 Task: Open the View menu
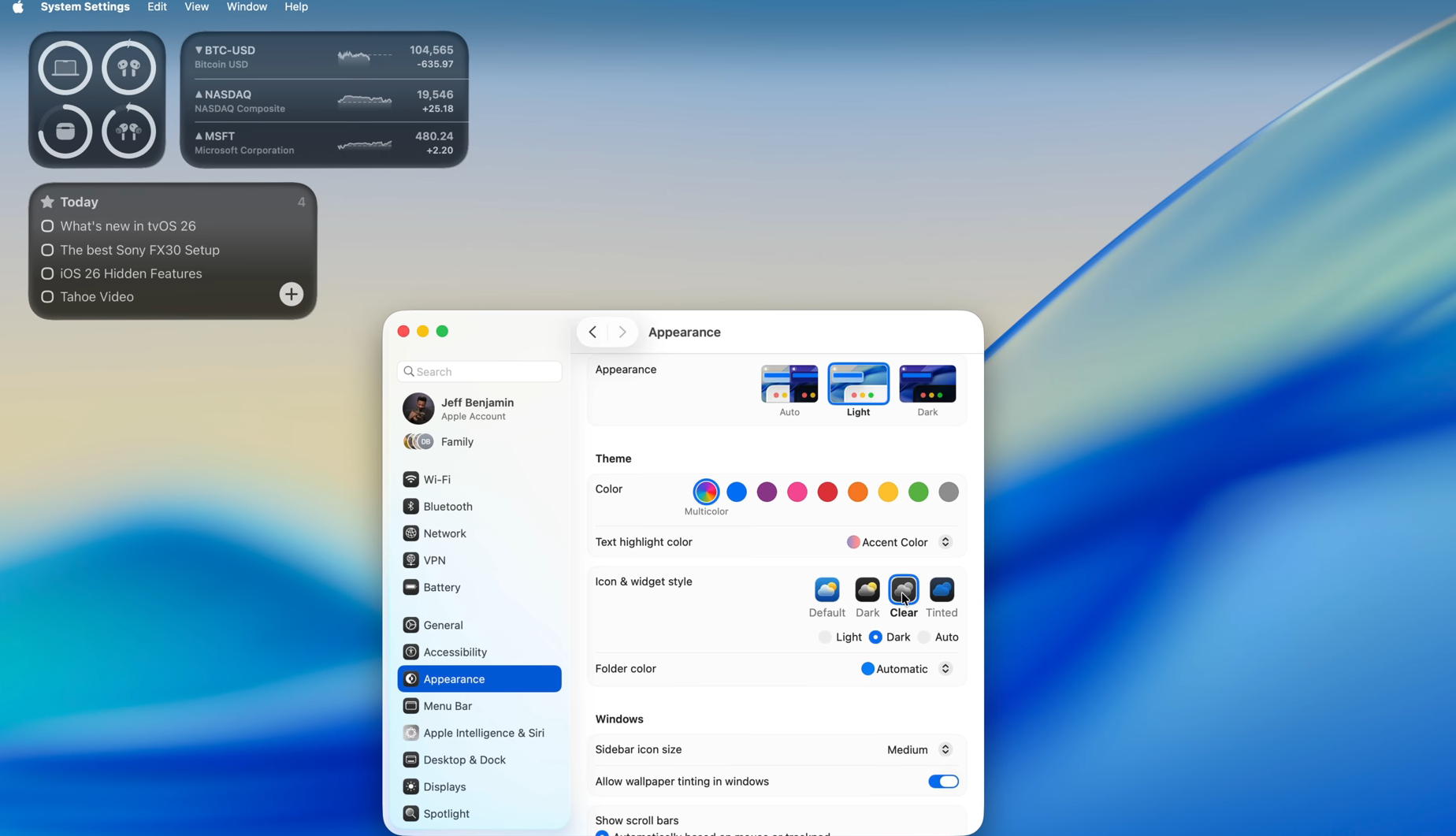(196, 7)
